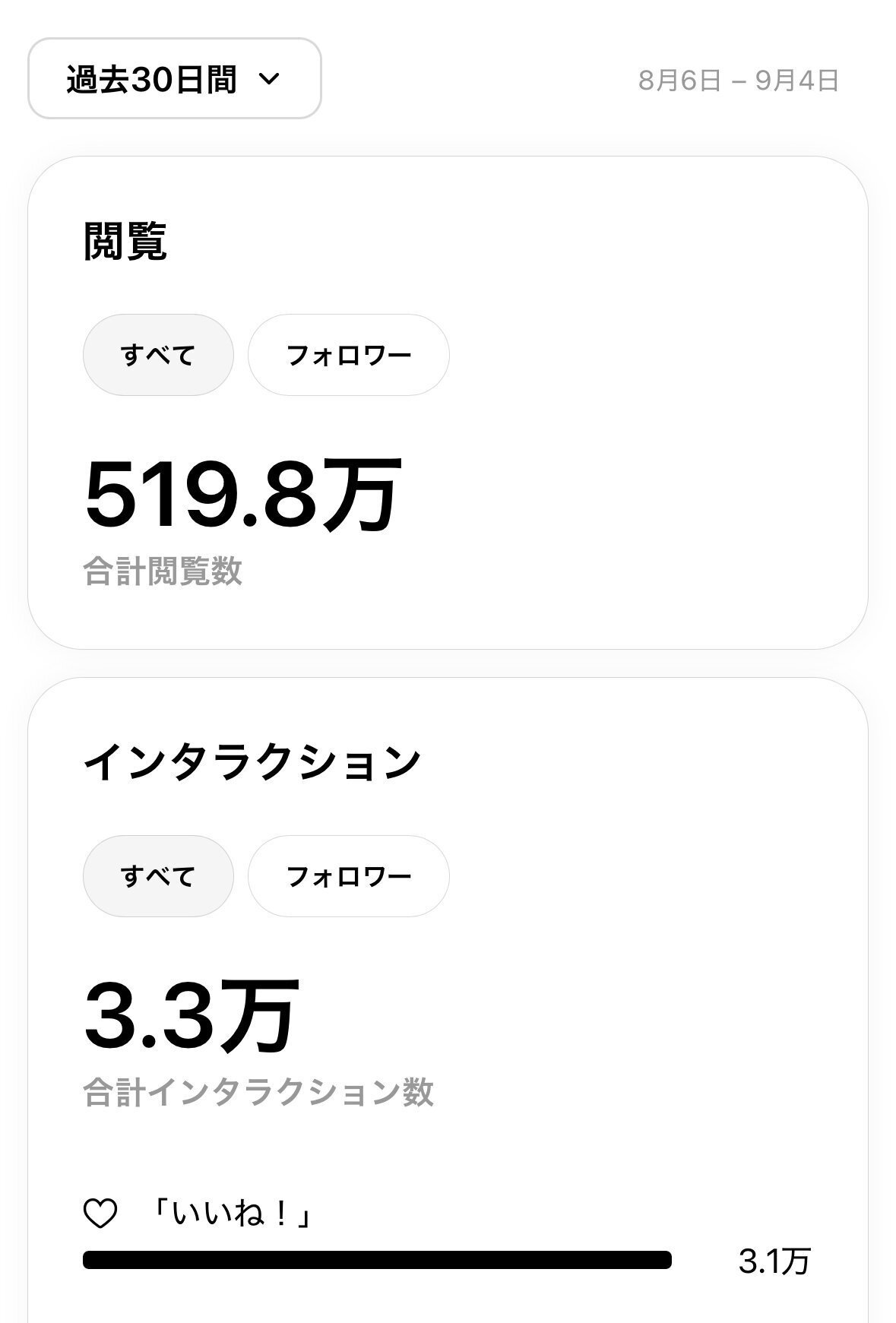Click the 合計閲覧数 caption

163,571
